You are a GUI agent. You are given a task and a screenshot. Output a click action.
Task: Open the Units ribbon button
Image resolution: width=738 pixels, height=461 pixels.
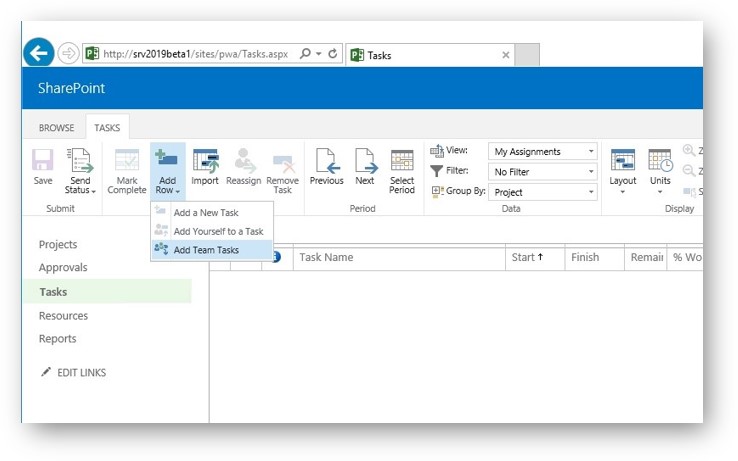[x=660, y=171]
